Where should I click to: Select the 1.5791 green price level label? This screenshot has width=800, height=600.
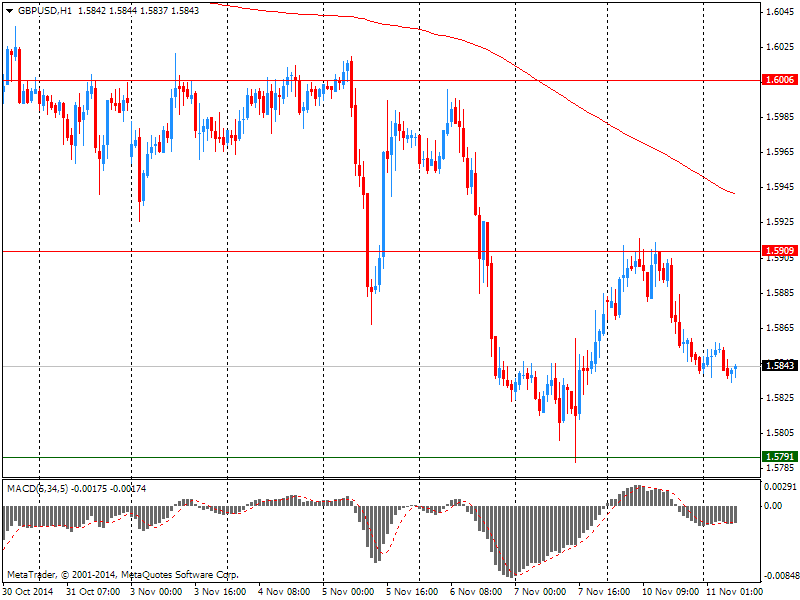click(x=780, y=456)
